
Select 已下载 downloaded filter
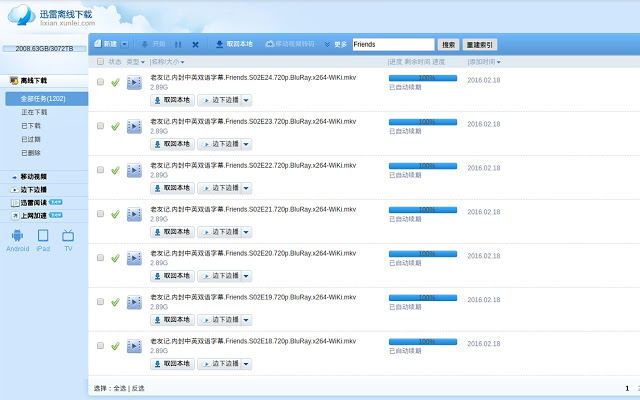(x=31, y=126)
